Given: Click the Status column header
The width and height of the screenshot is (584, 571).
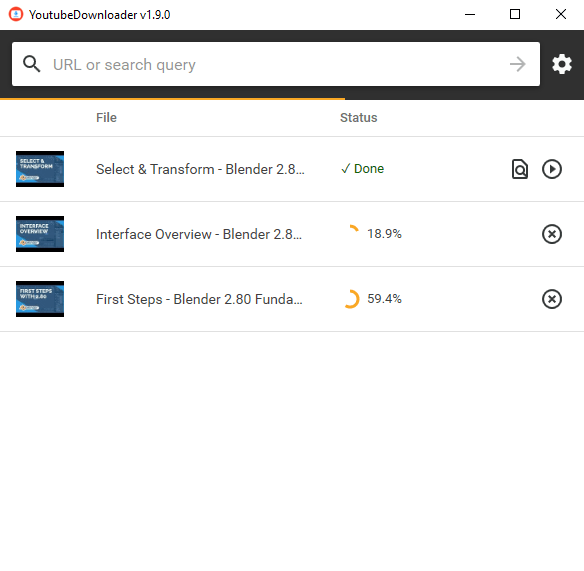Looking at the screenshot, I should [359, 118].
